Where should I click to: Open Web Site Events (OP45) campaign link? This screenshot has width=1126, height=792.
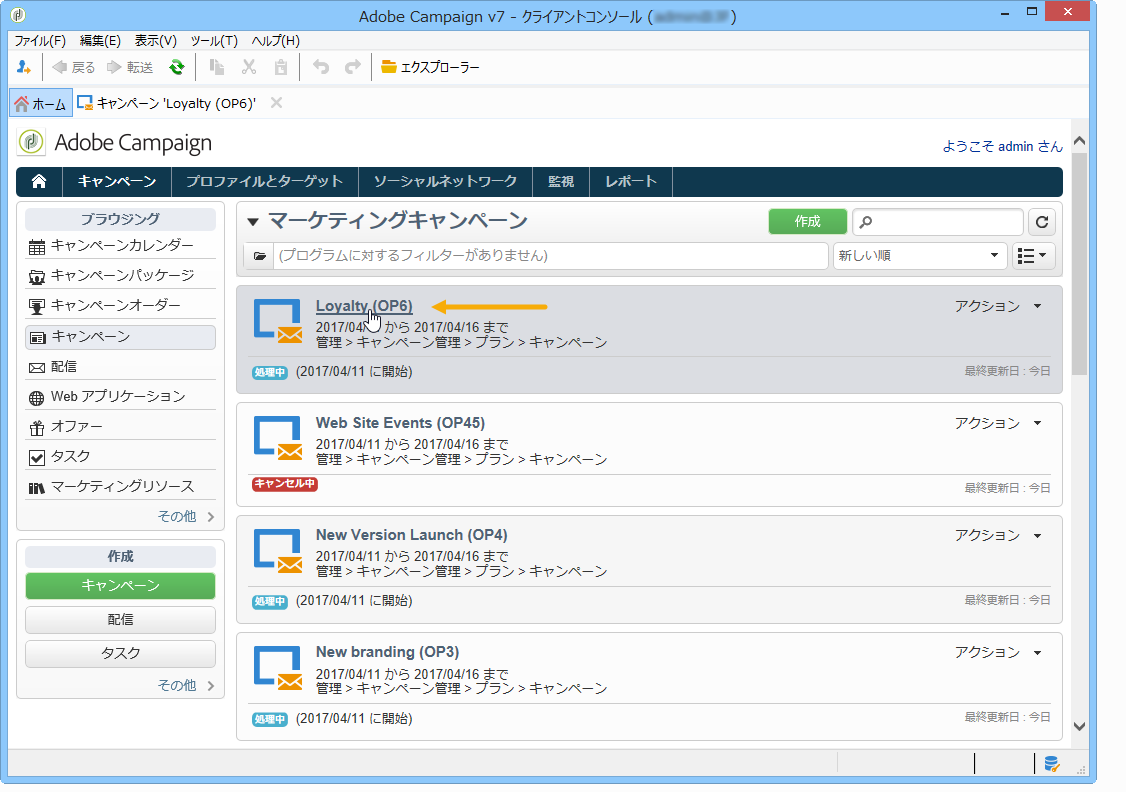pos(400,423)
